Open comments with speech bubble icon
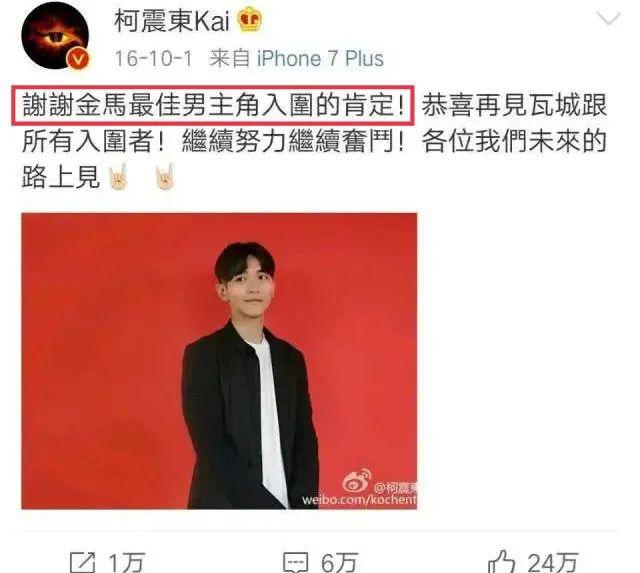Screen dimensions: 640x573 (295, 563)
